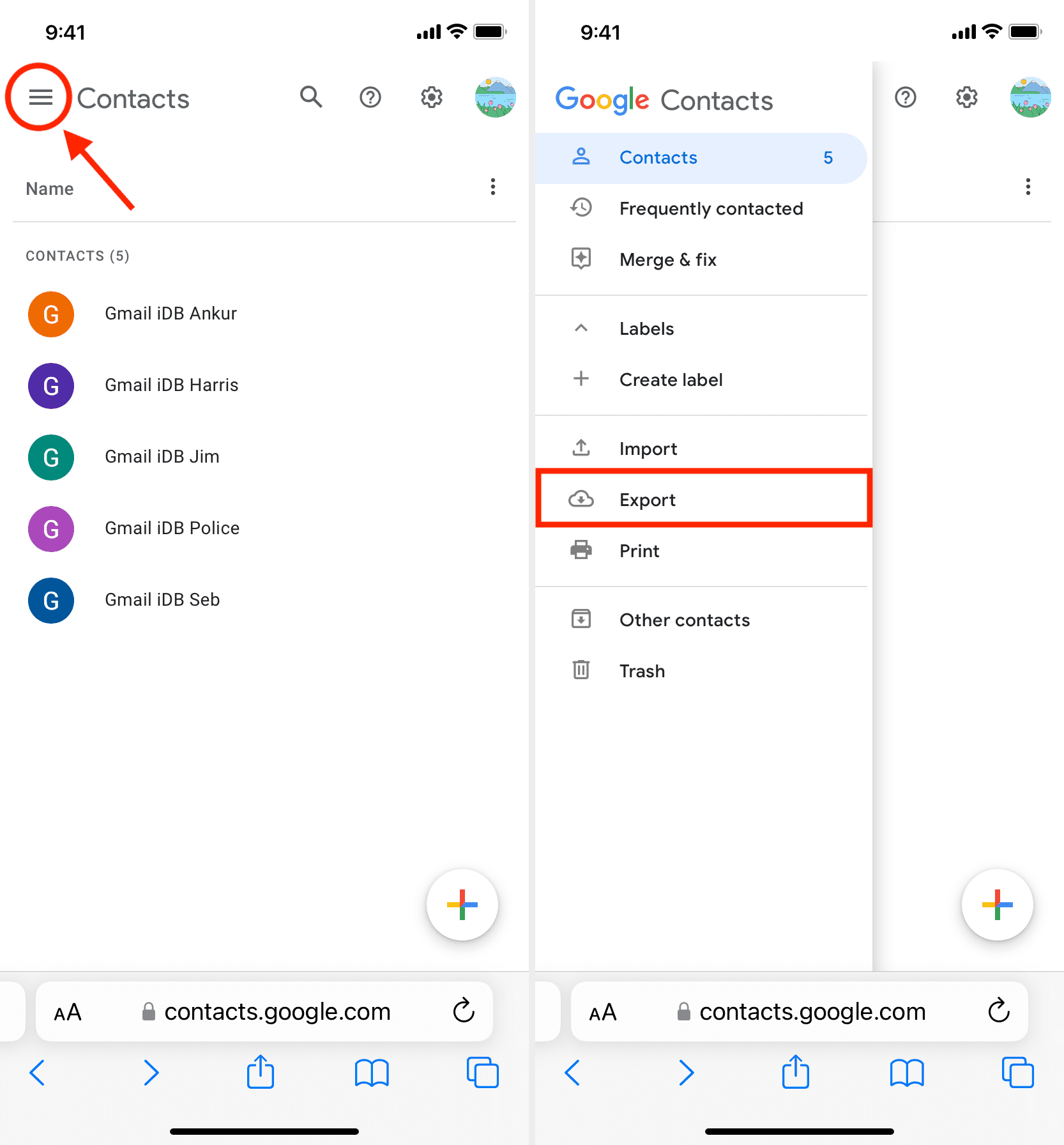Tap the contacts.google.com address bar, right screen
Viewport: 1064px width, 1145px height.
point(800,1011)
